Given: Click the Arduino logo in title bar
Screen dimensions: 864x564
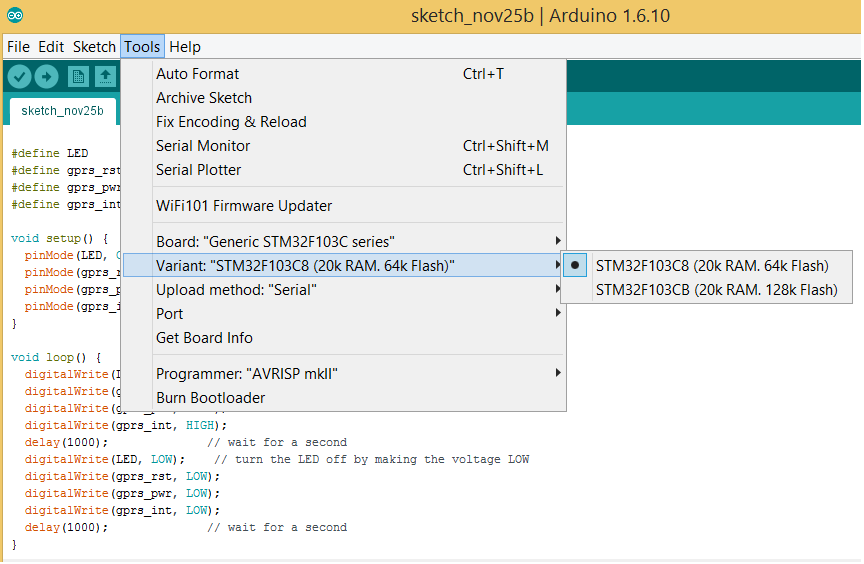Looking at the screenshot, I should pos(15,15).
